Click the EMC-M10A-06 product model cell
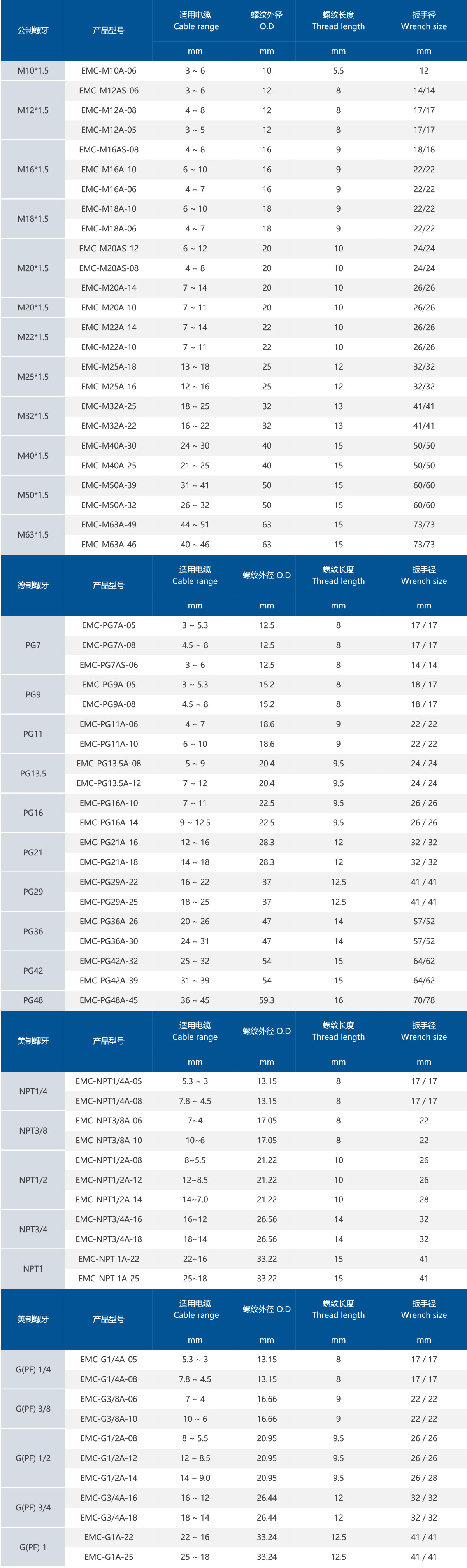The image size is (467, 1568). click(108, 71)
